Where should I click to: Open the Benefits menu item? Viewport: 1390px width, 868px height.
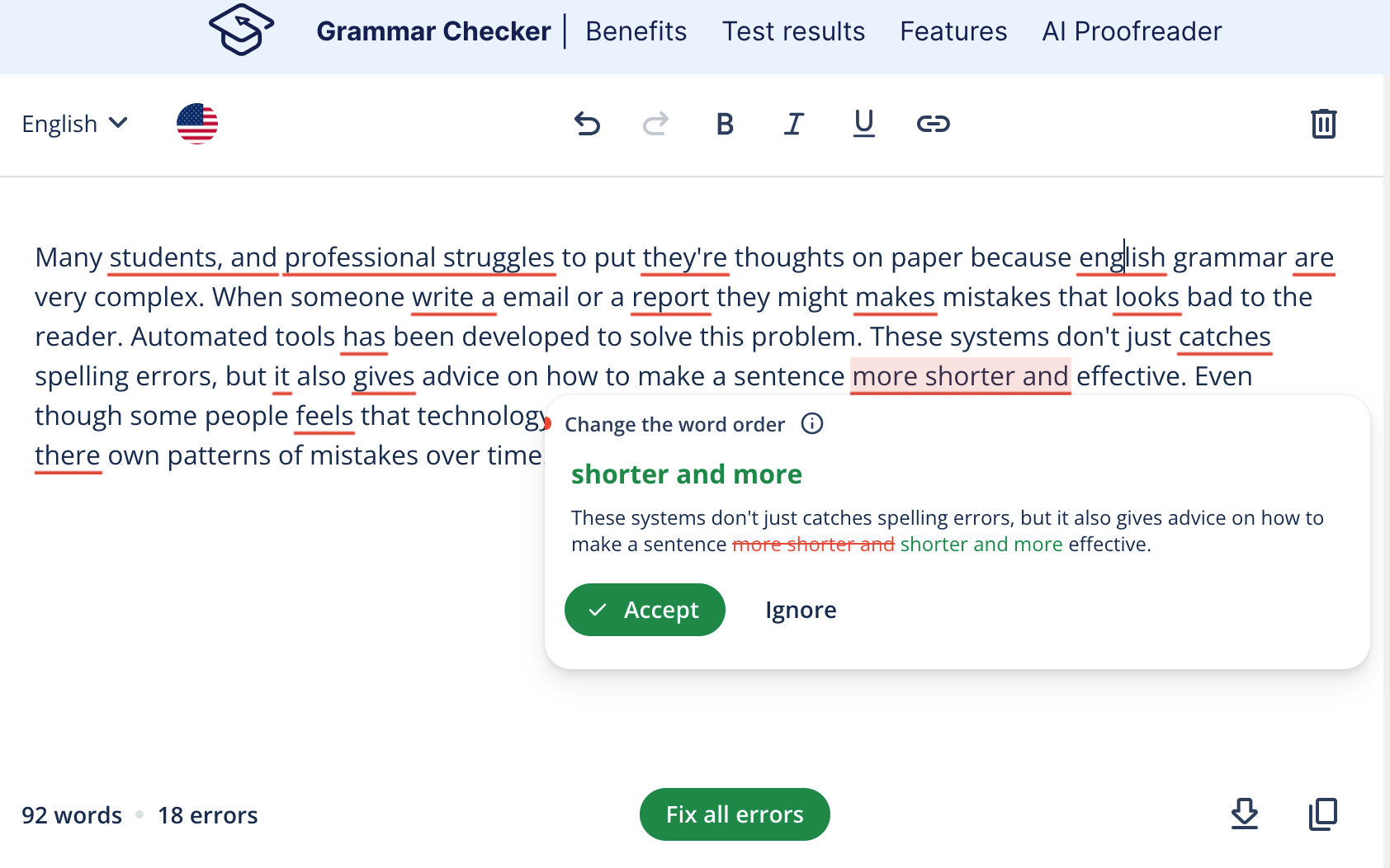[x=636, y=31]
